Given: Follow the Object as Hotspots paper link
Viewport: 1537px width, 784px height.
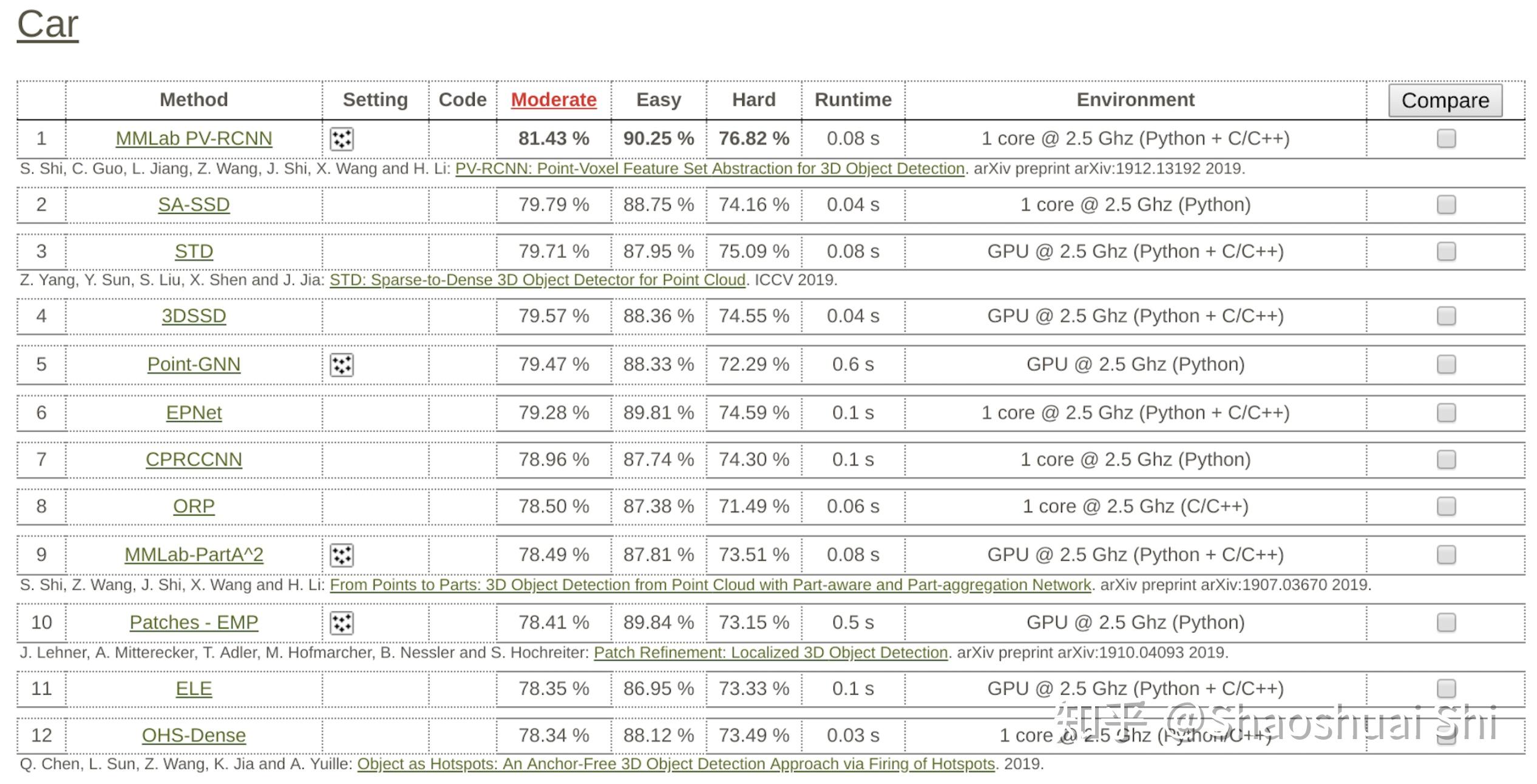Looking at the screenshot, I should click(676, 764).
